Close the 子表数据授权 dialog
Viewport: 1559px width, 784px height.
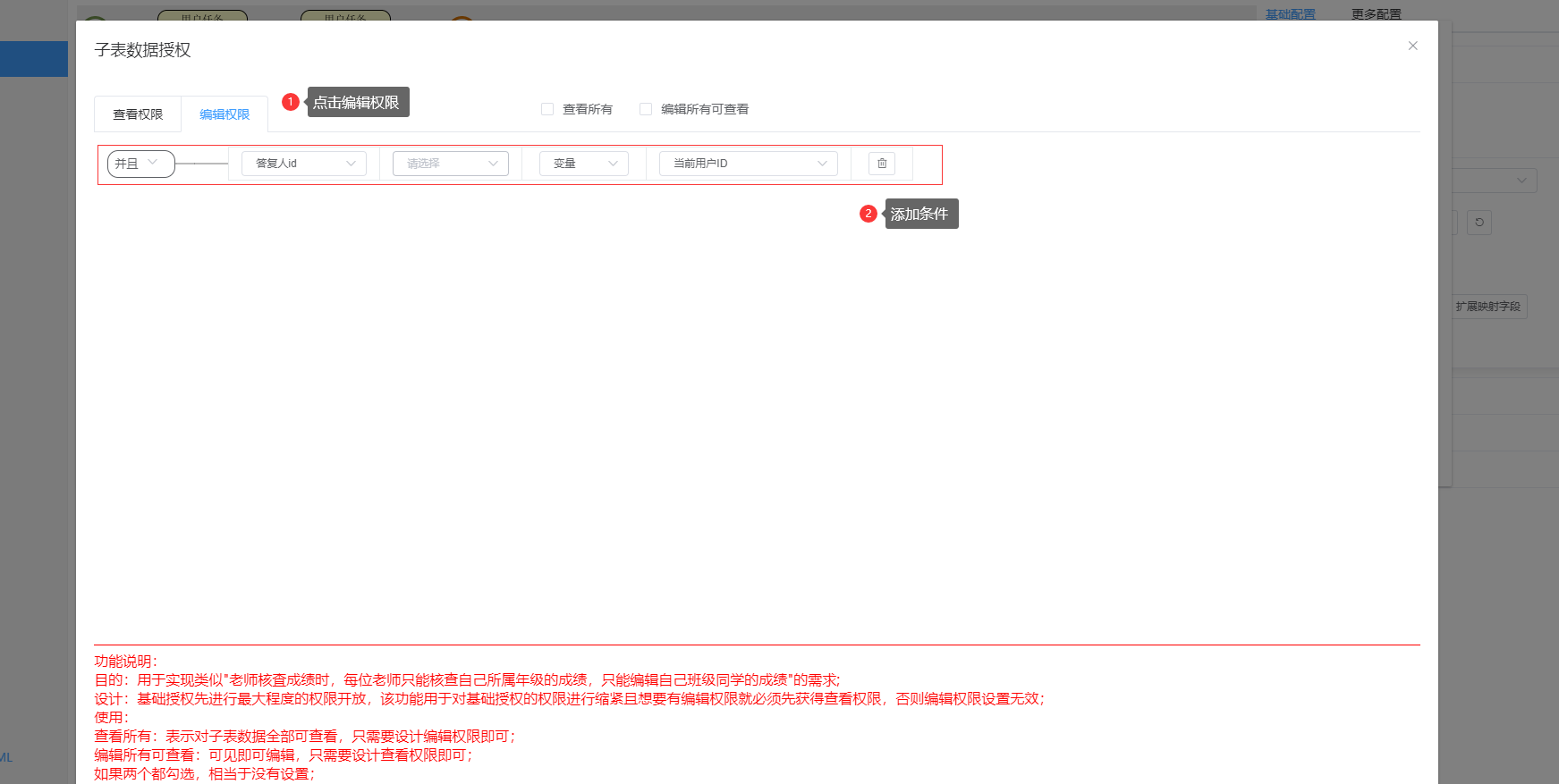(x=1412, y=46)
